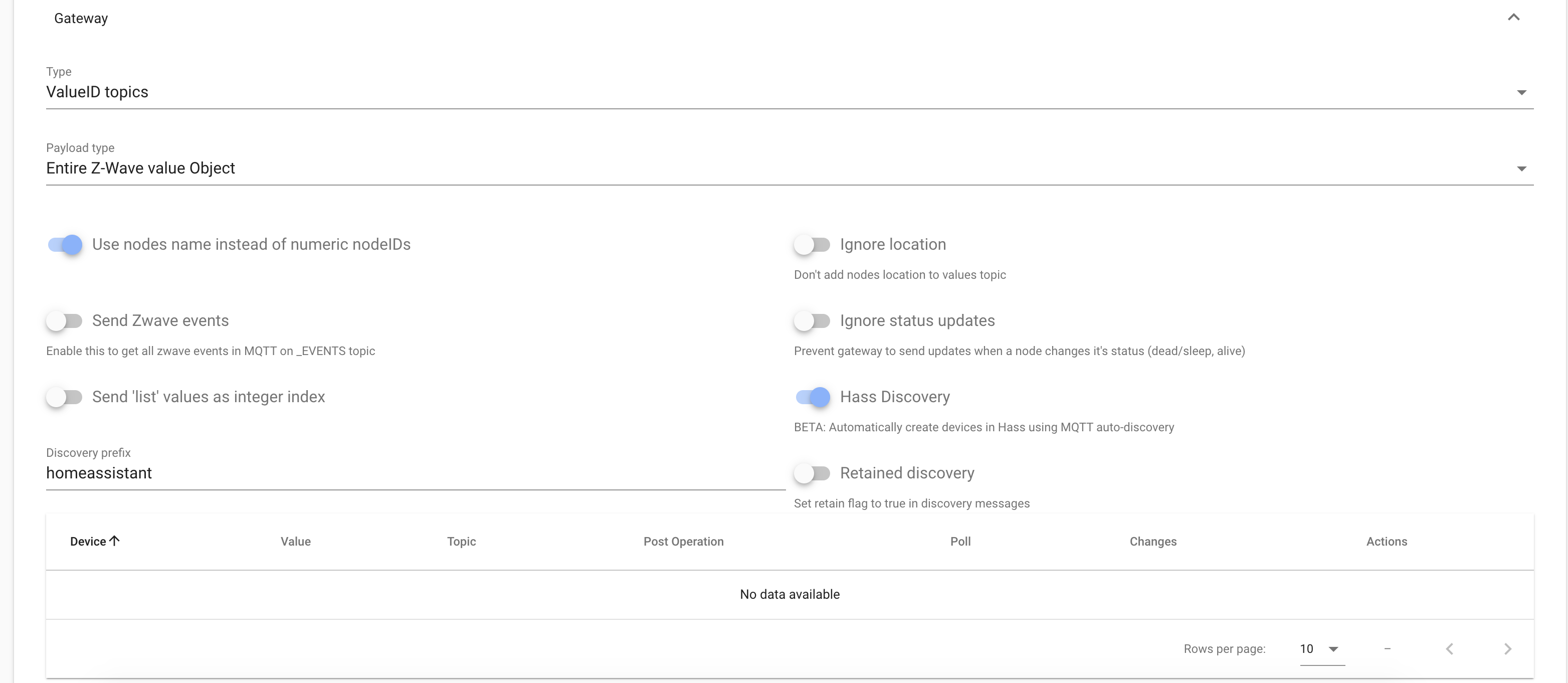Click the sort arrow on Device column
Screen dimensions: 1568x683
tap(114, 541)
